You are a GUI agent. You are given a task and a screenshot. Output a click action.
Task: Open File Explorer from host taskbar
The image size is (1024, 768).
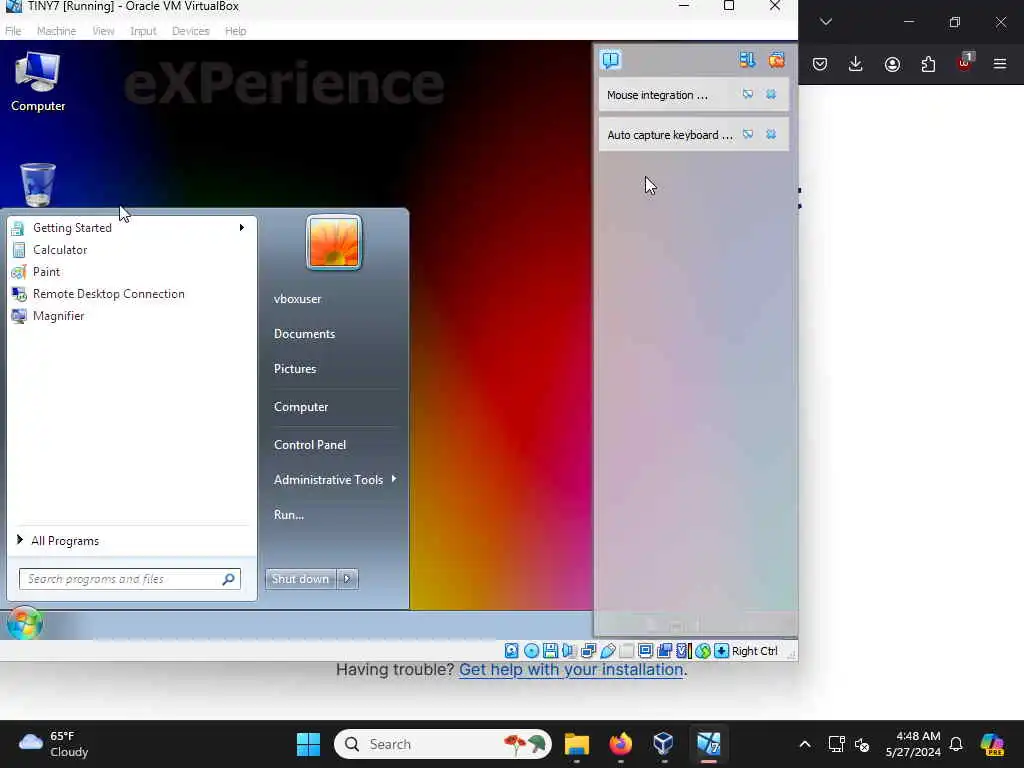[577, 744]
